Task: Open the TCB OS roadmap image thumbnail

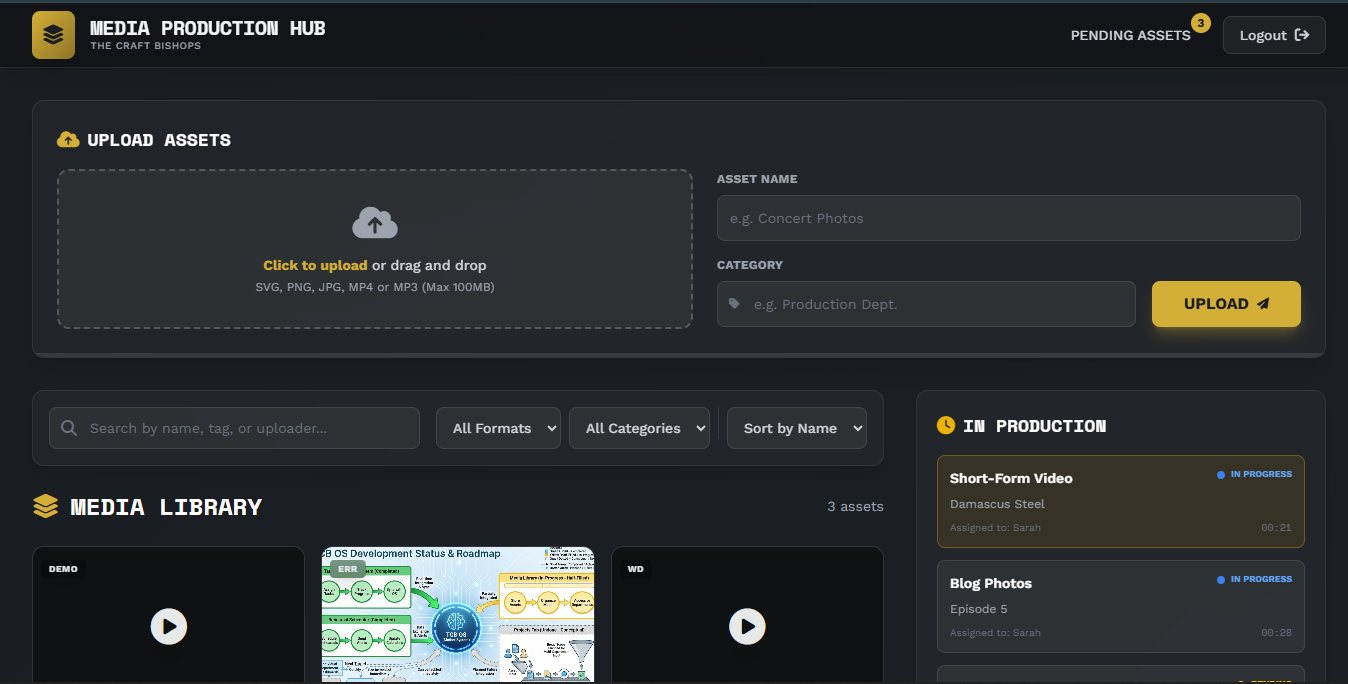Action: click(458, 614)
